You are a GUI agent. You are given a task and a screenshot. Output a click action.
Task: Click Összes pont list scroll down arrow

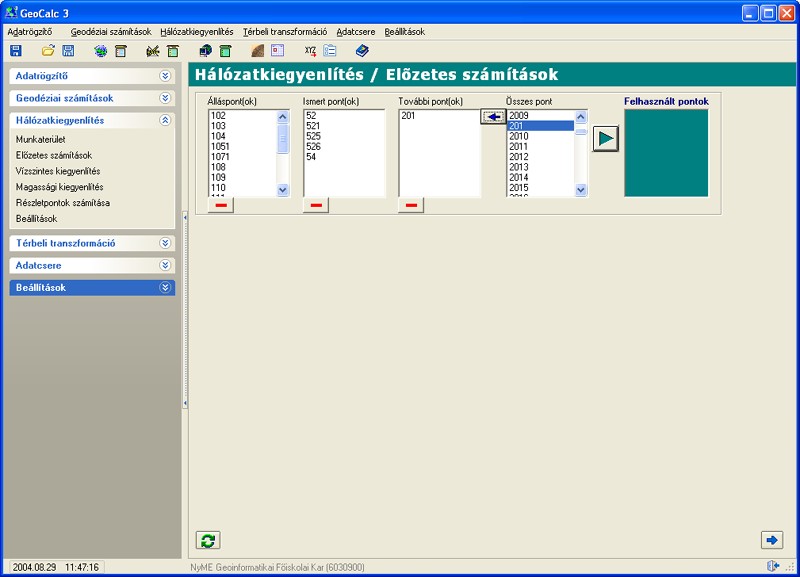tap(581, 190)
